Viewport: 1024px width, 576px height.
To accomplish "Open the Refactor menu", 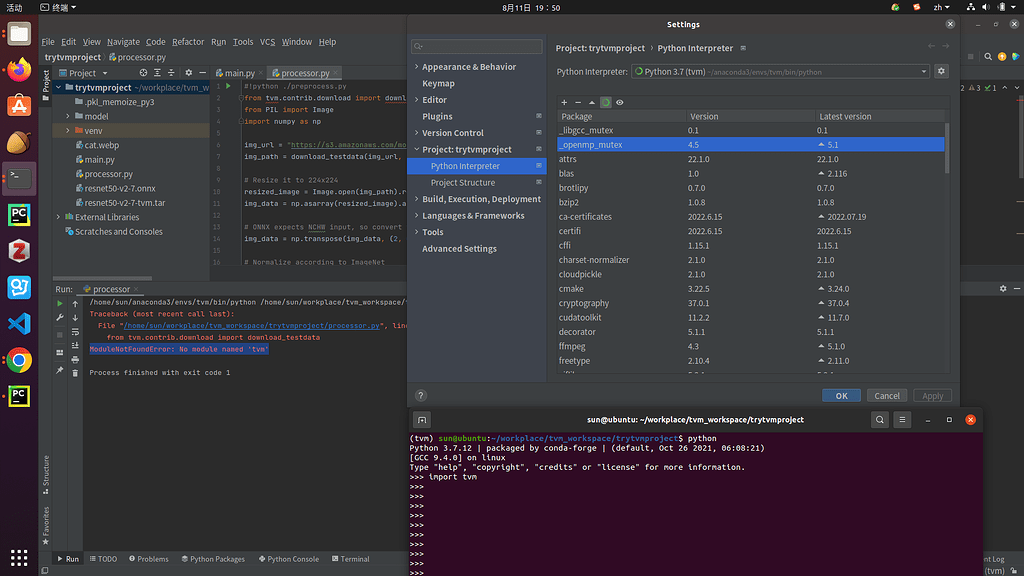I will click(187, 42).
